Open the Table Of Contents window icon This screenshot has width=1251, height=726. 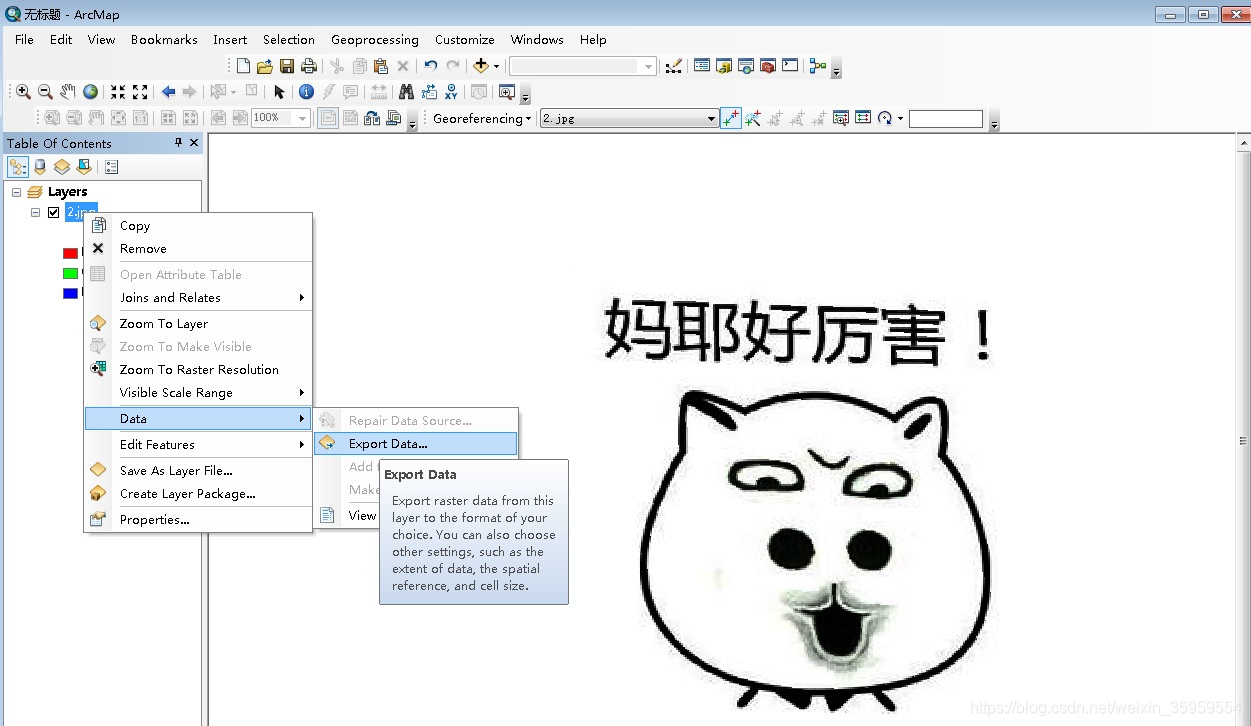(702, 66)
